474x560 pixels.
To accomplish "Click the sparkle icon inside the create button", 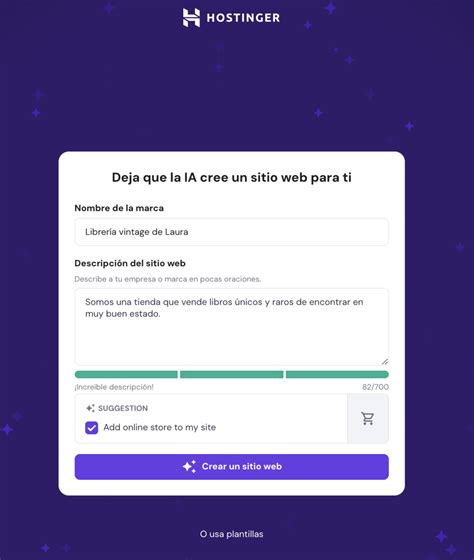I will [189, 466].
